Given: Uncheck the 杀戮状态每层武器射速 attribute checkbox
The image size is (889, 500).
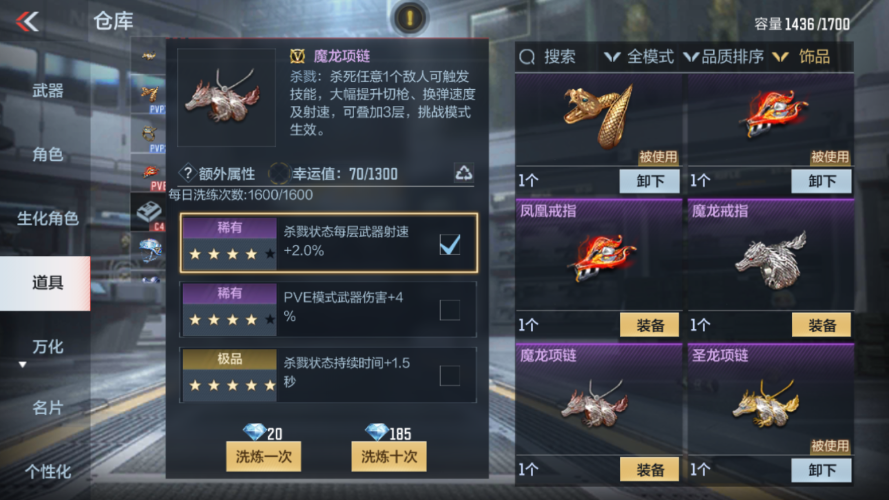Looking at the screenshot, I should 450,244.
